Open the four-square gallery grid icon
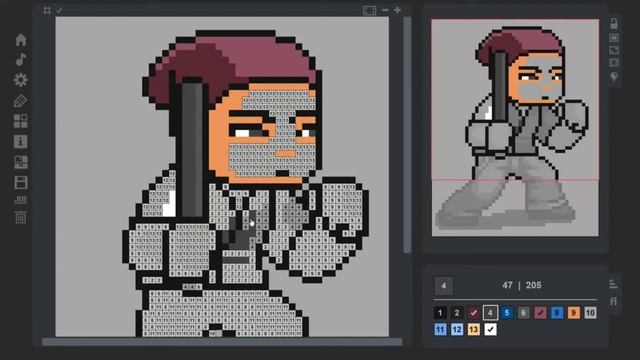640x360 pixels. 20,121
